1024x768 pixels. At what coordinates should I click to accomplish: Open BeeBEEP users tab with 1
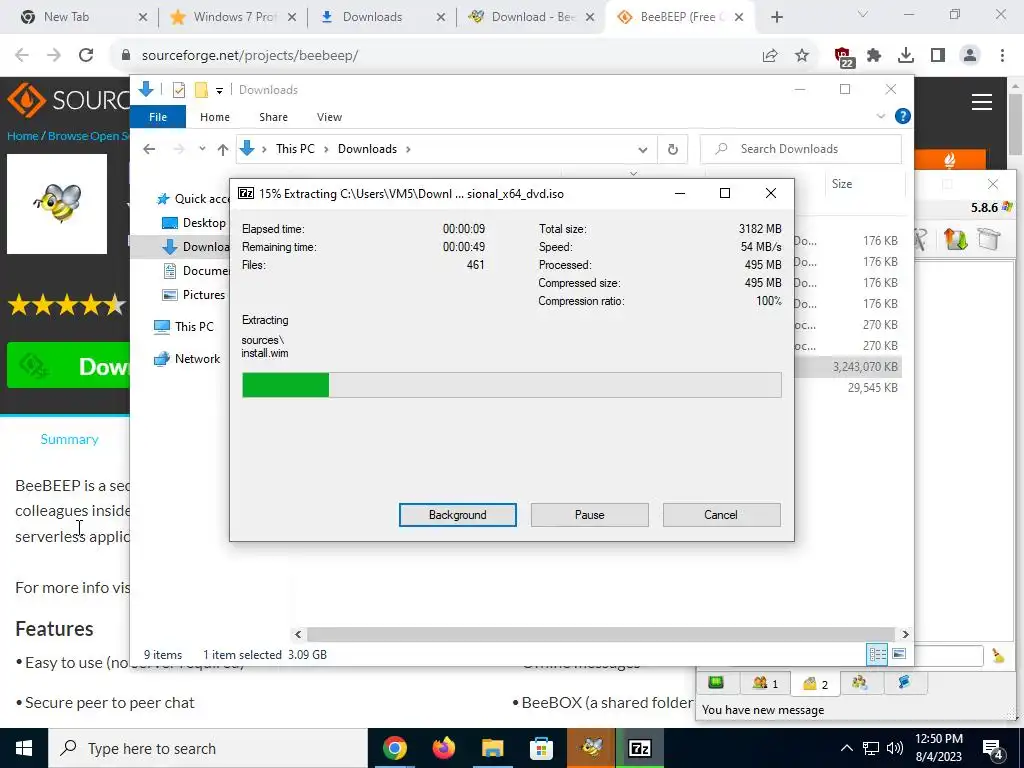tap(765, 683)
